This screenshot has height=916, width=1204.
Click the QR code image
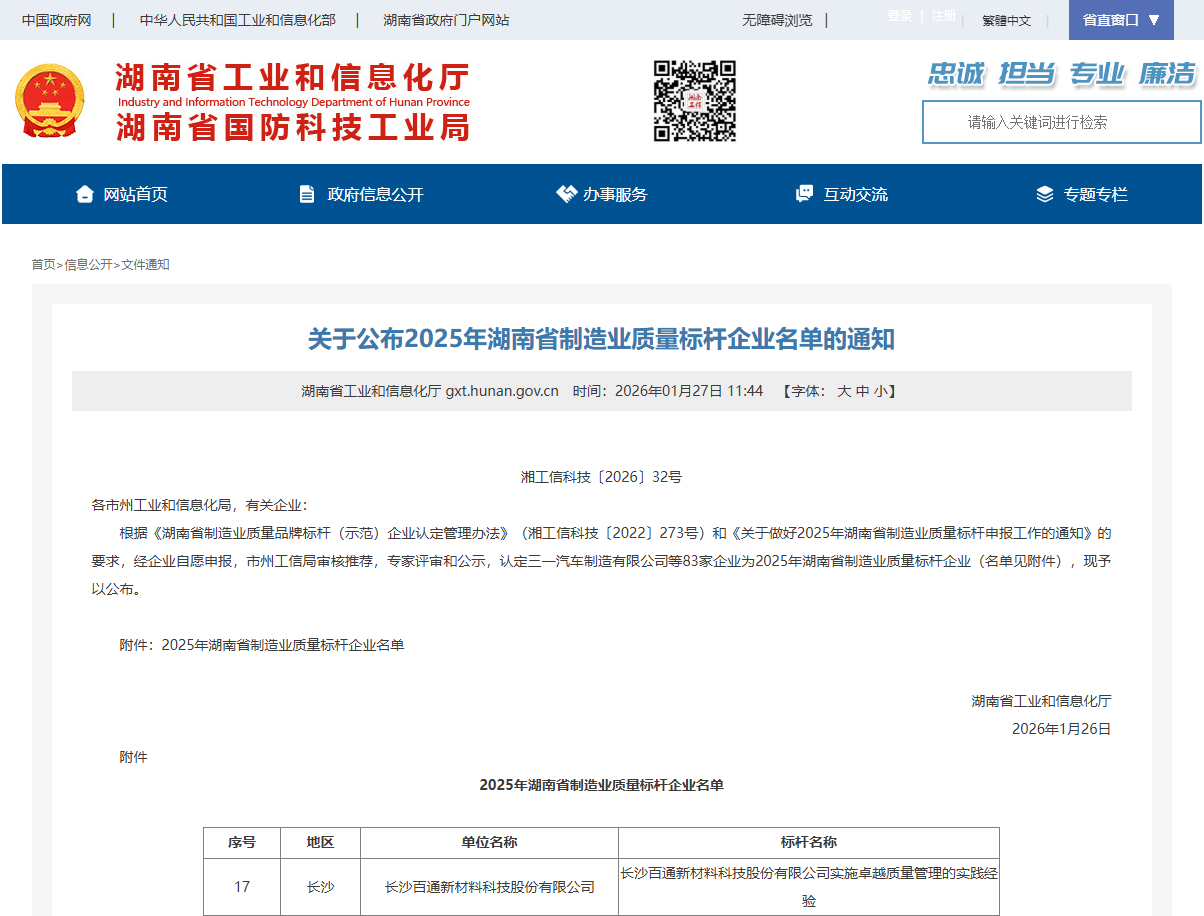point(695,101)
